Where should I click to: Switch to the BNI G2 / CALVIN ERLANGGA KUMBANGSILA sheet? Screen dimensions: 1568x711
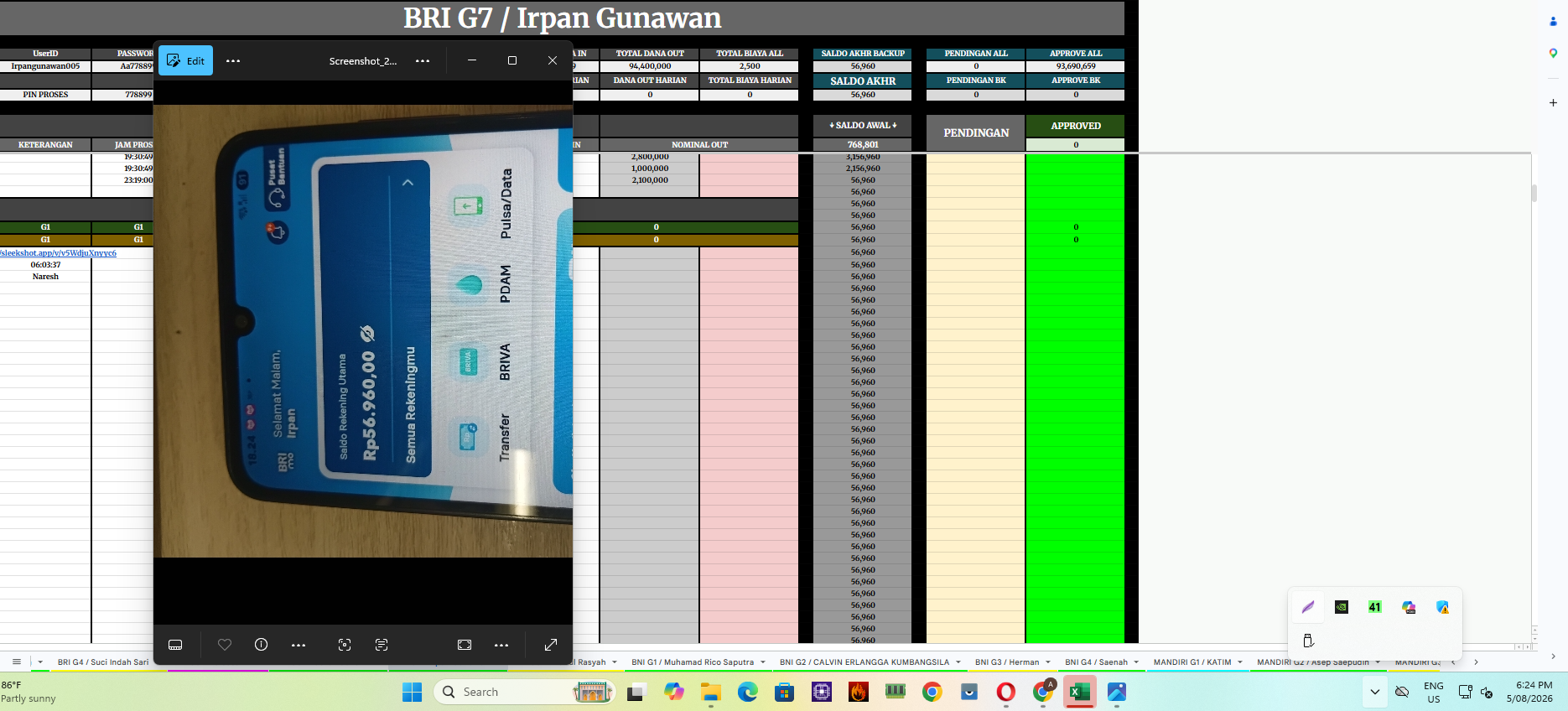(864, 662)
